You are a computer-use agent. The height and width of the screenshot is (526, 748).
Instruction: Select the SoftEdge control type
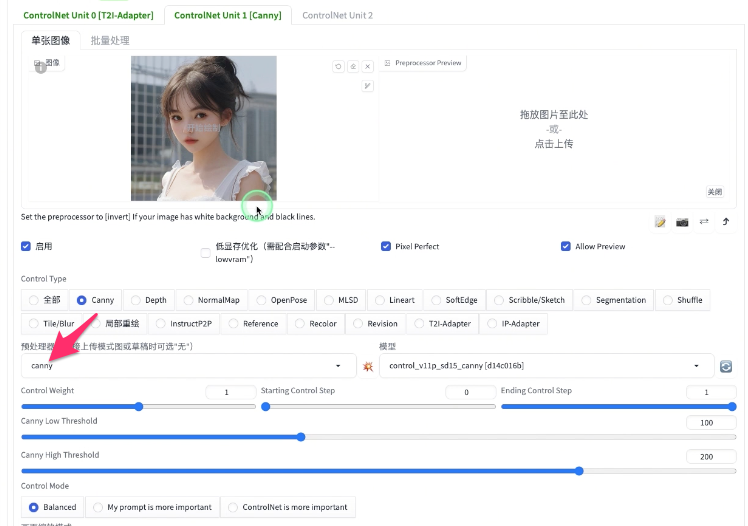455,300
